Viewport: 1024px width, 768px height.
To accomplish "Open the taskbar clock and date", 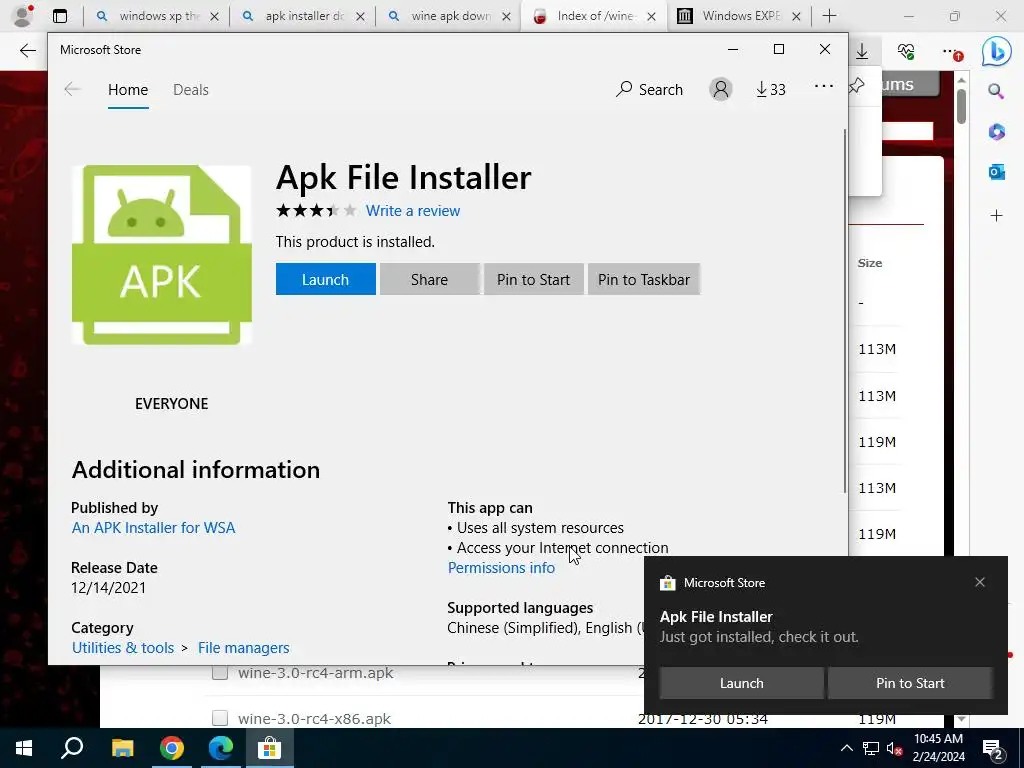I will (938, 748).
